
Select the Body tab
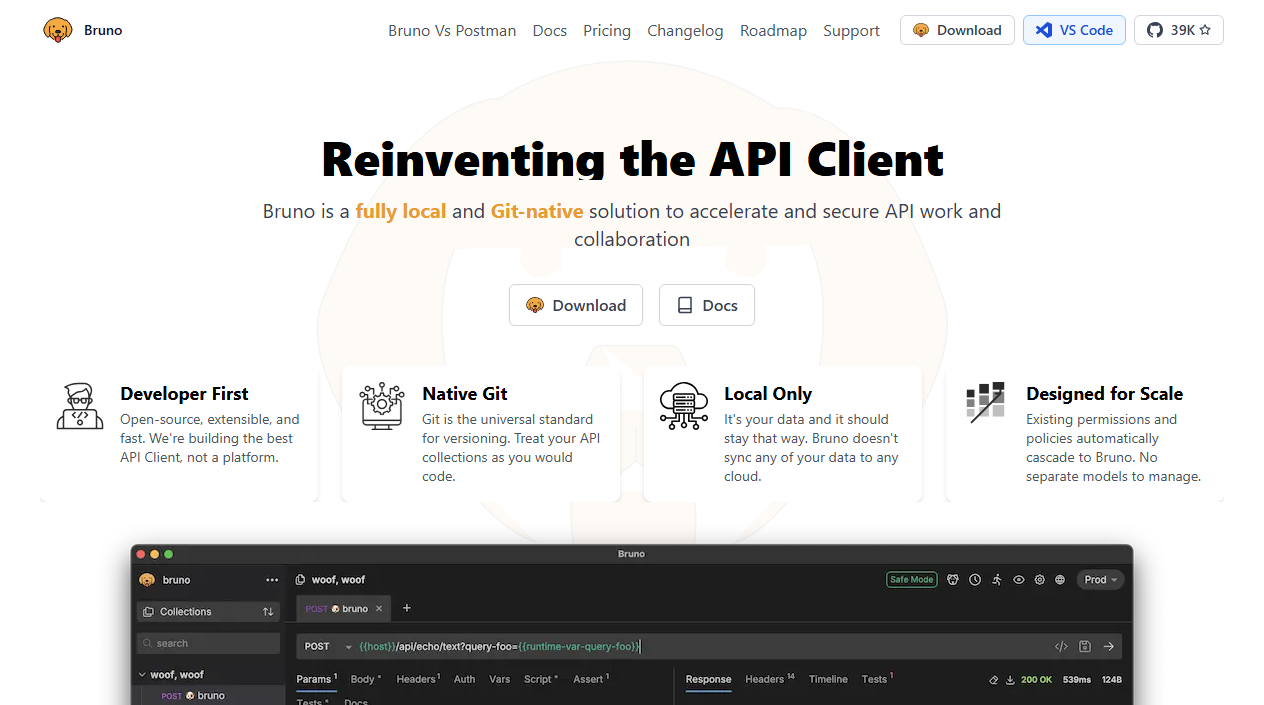coord(365,680)
